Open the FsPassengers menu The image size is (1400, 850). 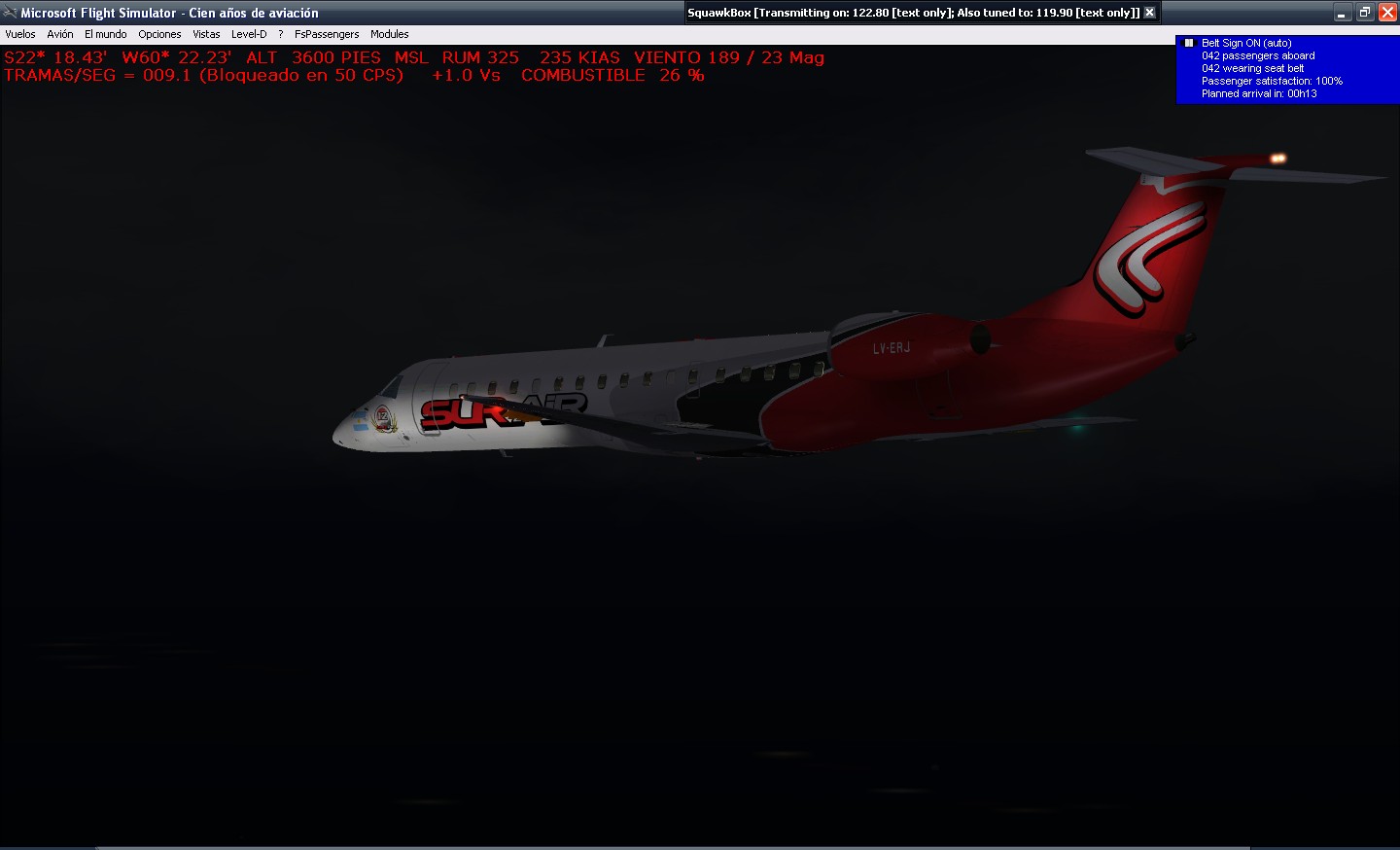point(327,34)
